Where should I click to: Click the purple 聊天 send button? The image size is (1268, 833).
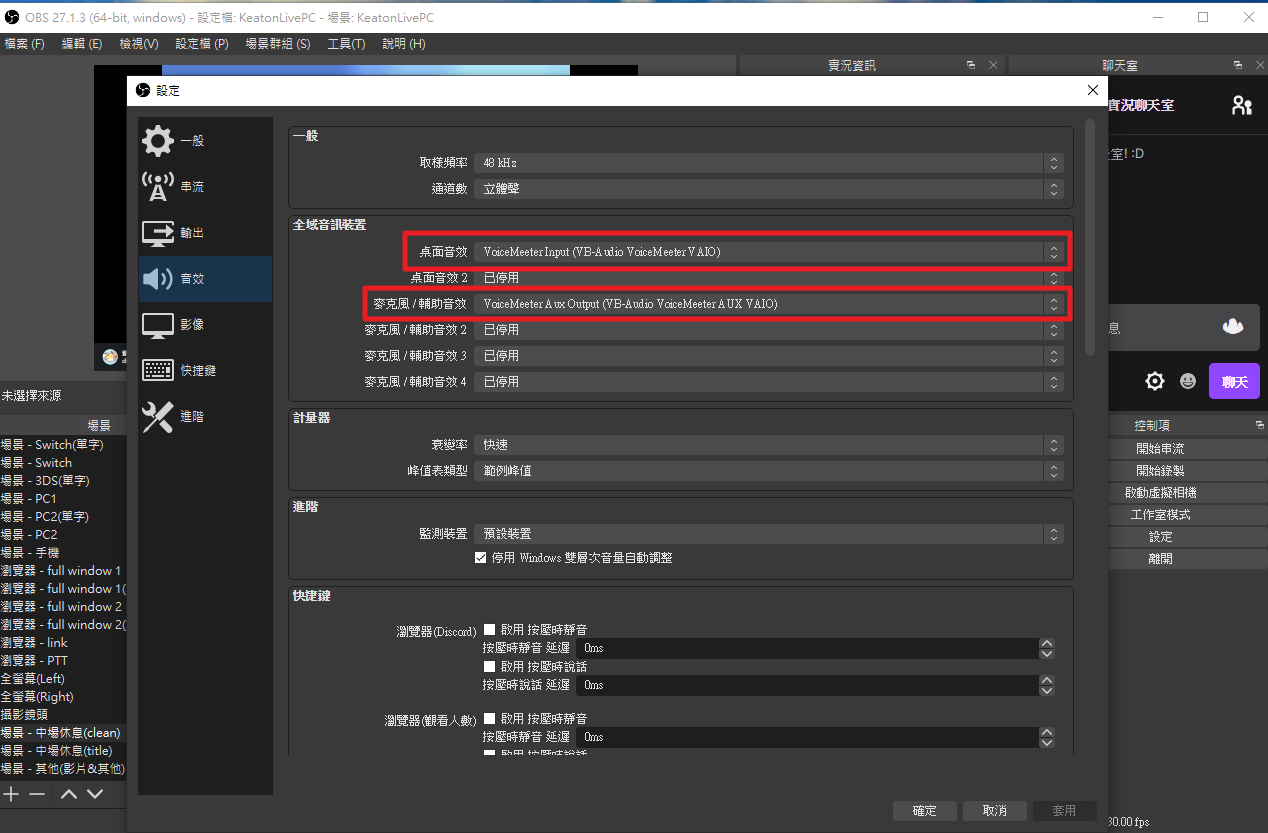[x=1234, y=381]
